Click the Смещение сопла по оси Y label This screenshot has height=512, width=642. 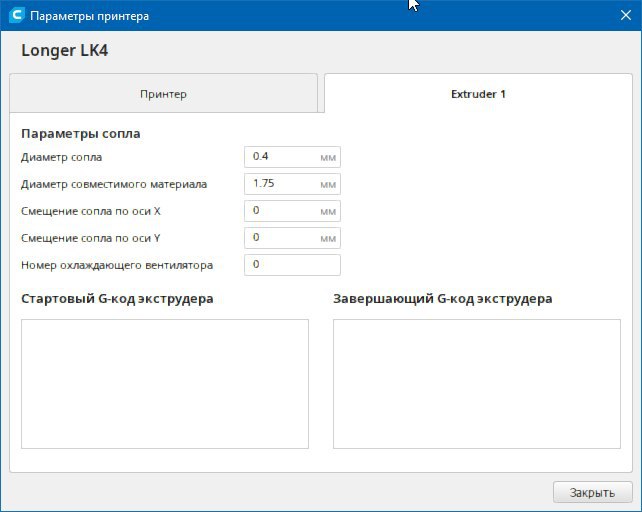[x=90, y=238]
